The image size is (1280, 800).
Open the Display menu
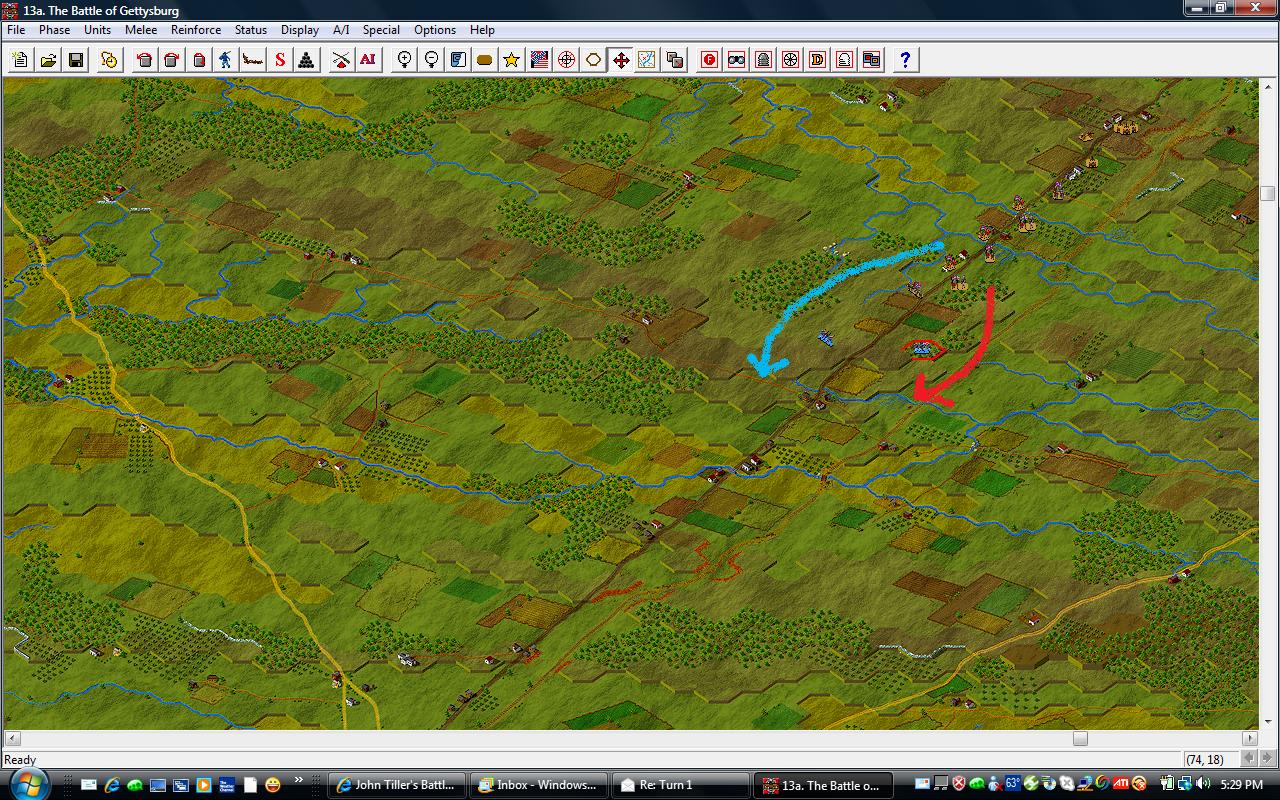[300, 30]
